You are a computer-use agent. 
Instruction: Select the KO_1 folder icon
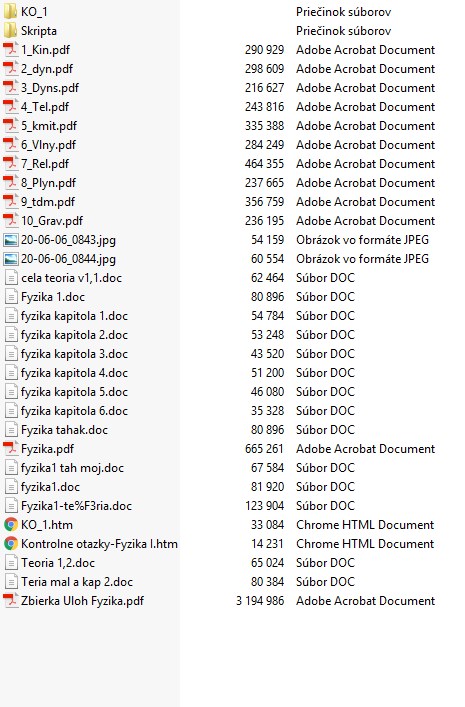(x=10, y=12)
